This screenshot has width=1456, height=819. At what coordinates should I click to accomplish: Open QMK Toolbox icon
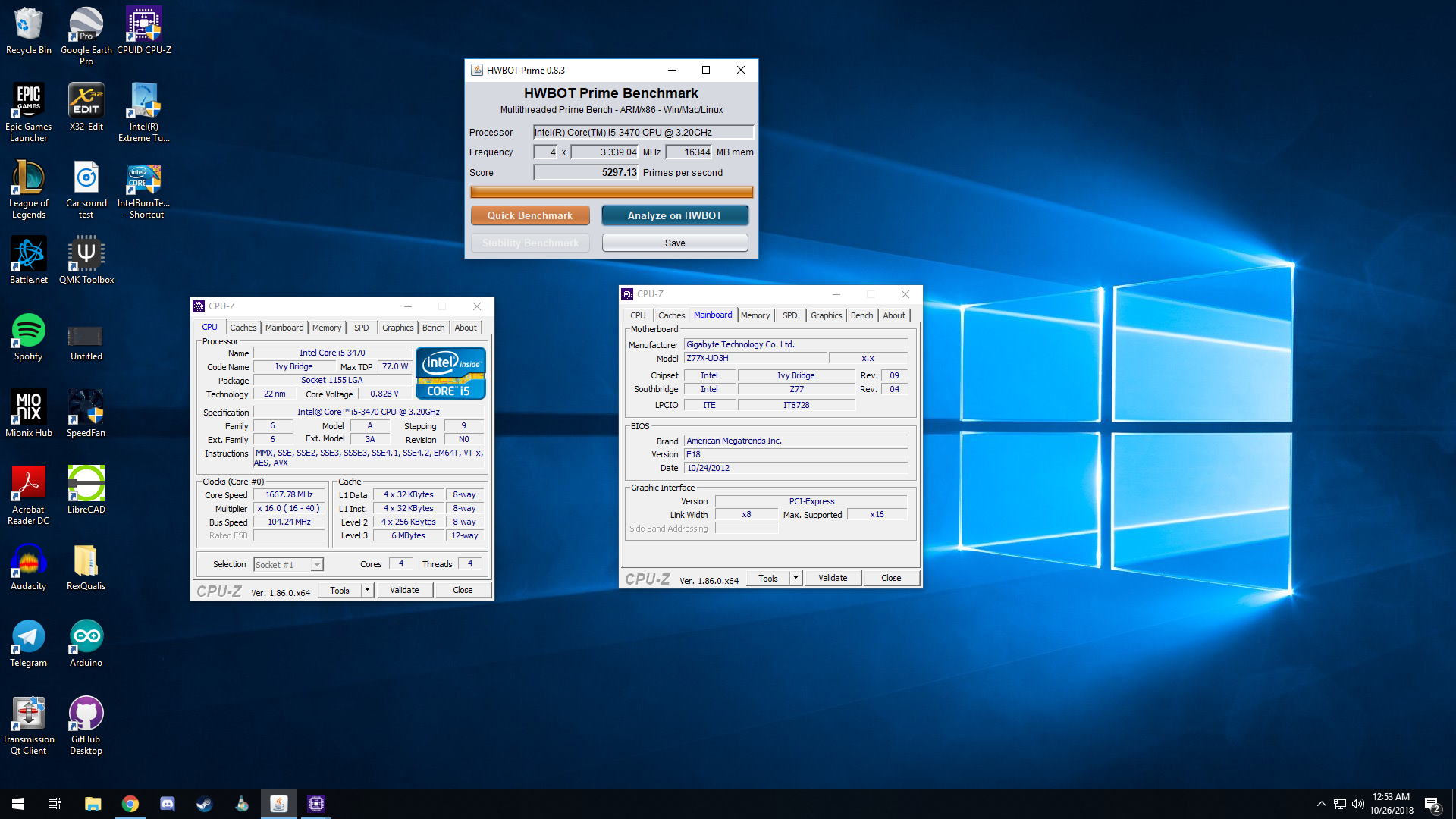tap(86, 260)
